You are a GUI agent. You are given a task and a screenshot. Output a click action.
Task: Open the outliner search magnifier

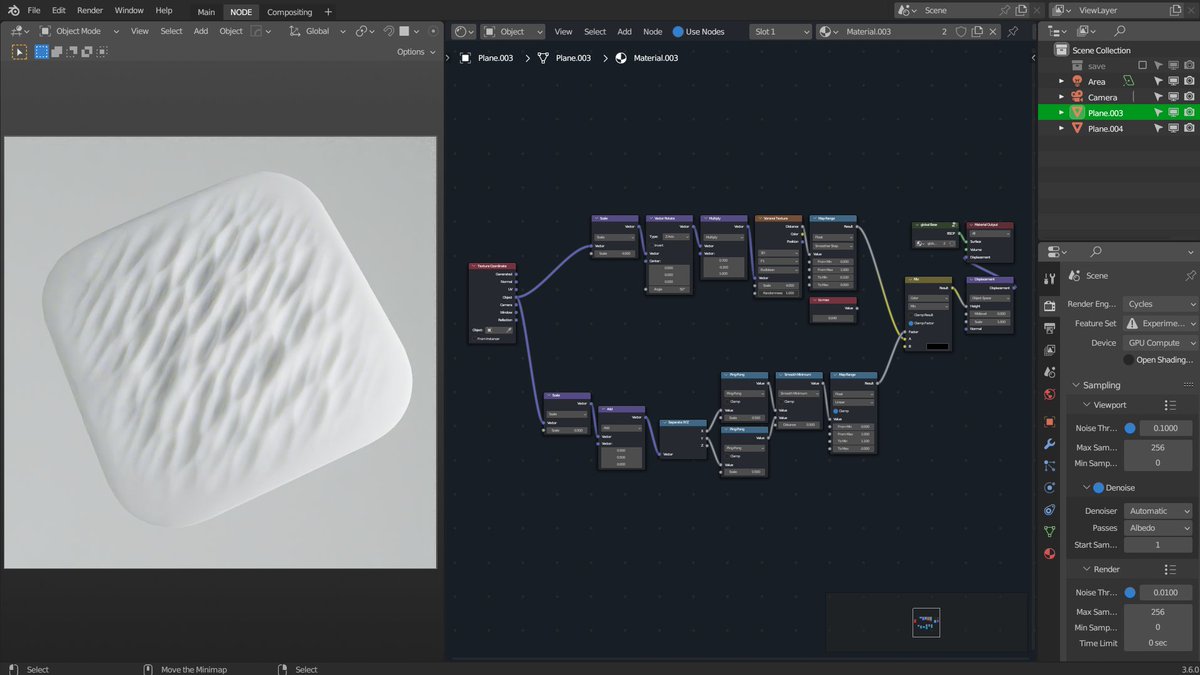(1120, 31)
